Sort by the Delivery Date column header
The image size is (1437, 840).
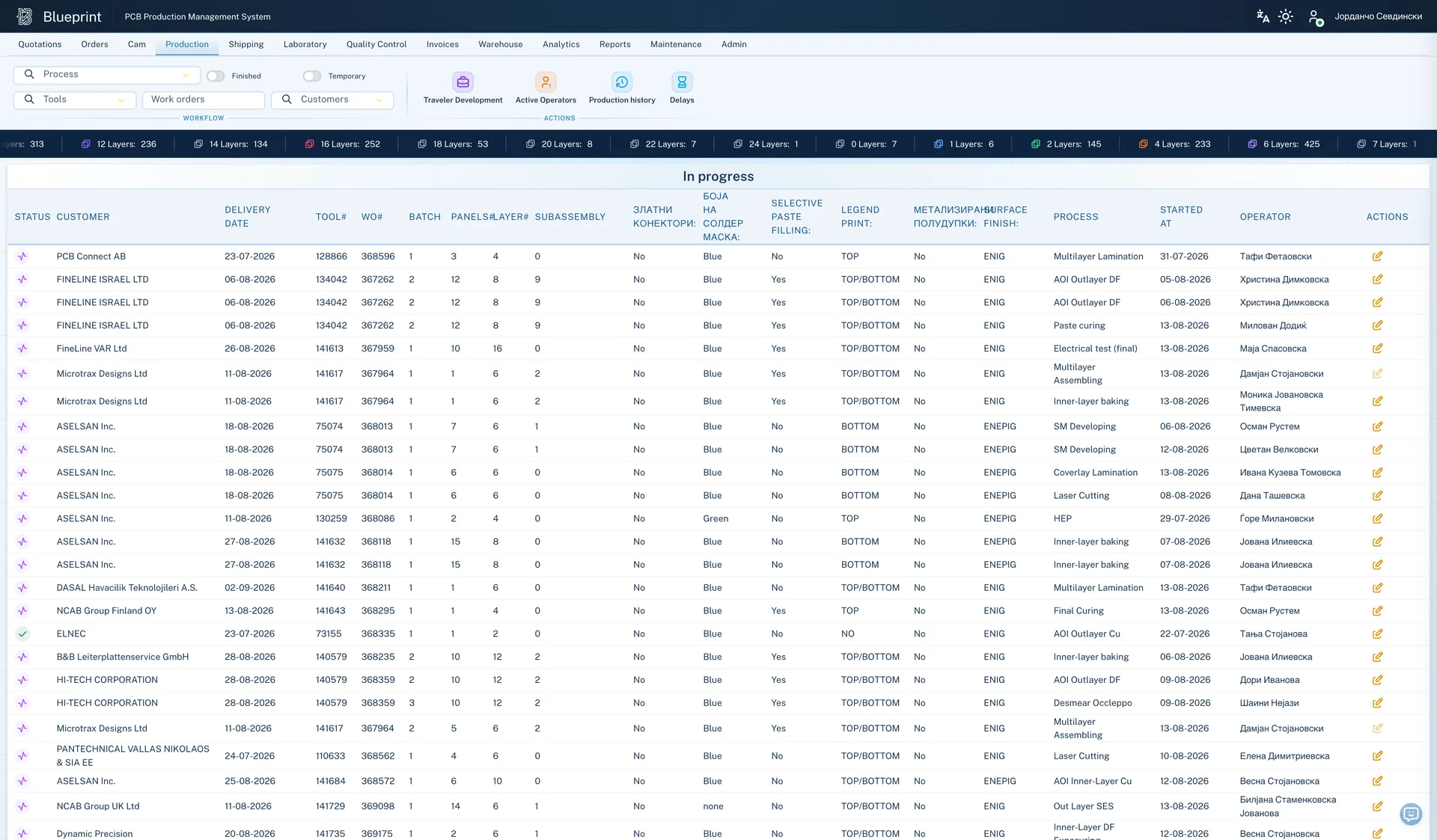(248, 217)
